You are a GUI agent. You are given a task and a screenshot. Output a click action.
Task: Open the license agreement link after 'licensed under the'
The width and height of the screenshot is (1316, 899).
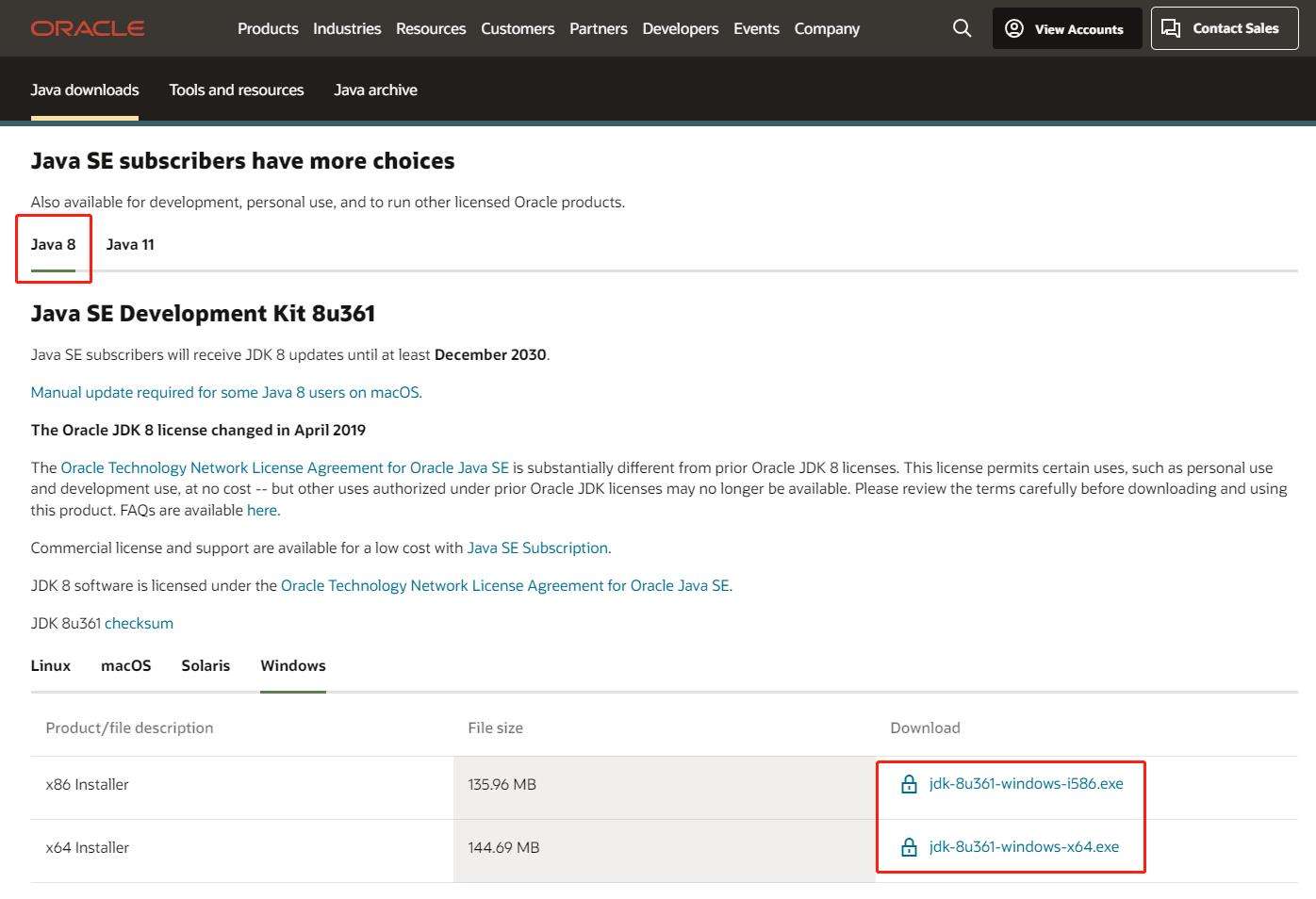point(505,585)
